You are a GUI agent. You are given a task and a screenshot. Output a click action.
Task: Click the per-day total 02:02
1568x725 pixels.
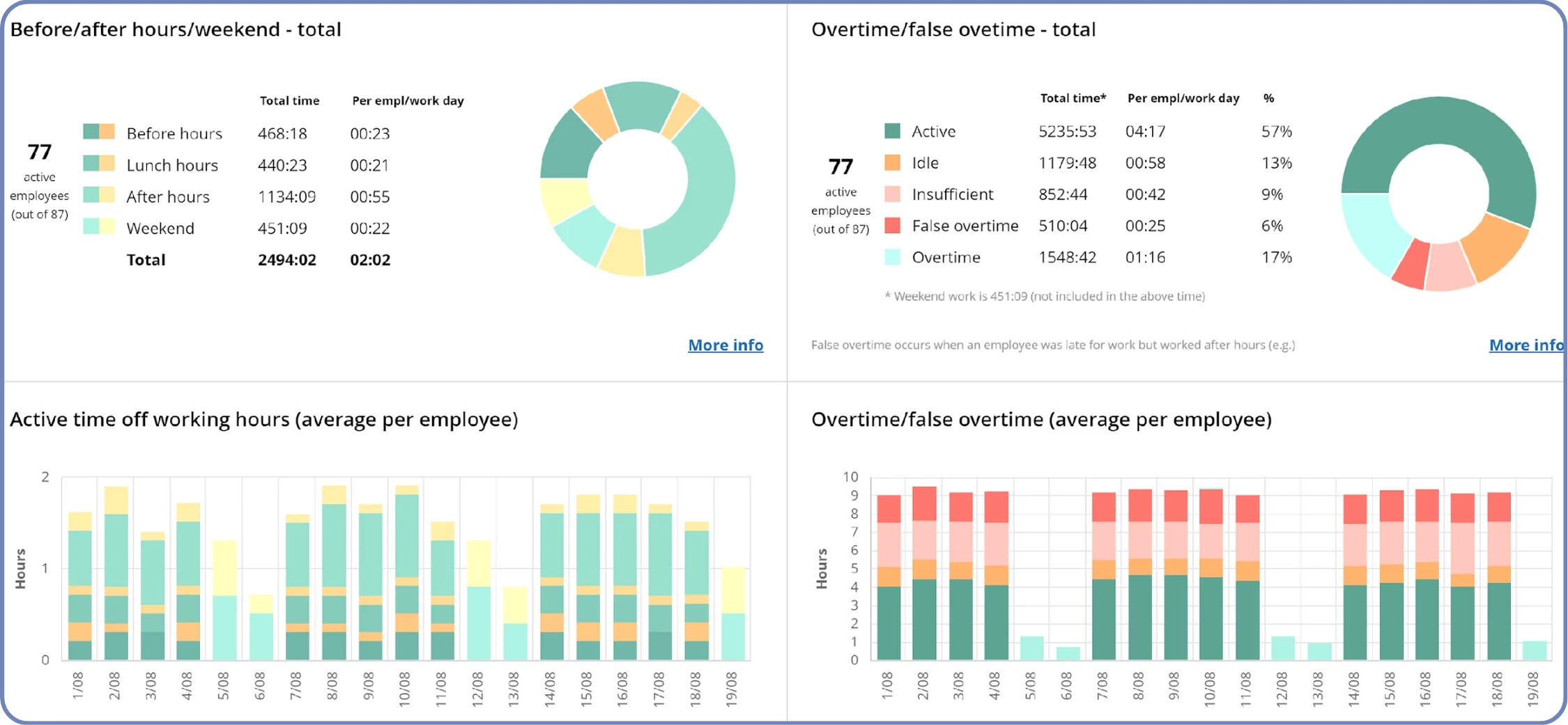click(370, 260)
